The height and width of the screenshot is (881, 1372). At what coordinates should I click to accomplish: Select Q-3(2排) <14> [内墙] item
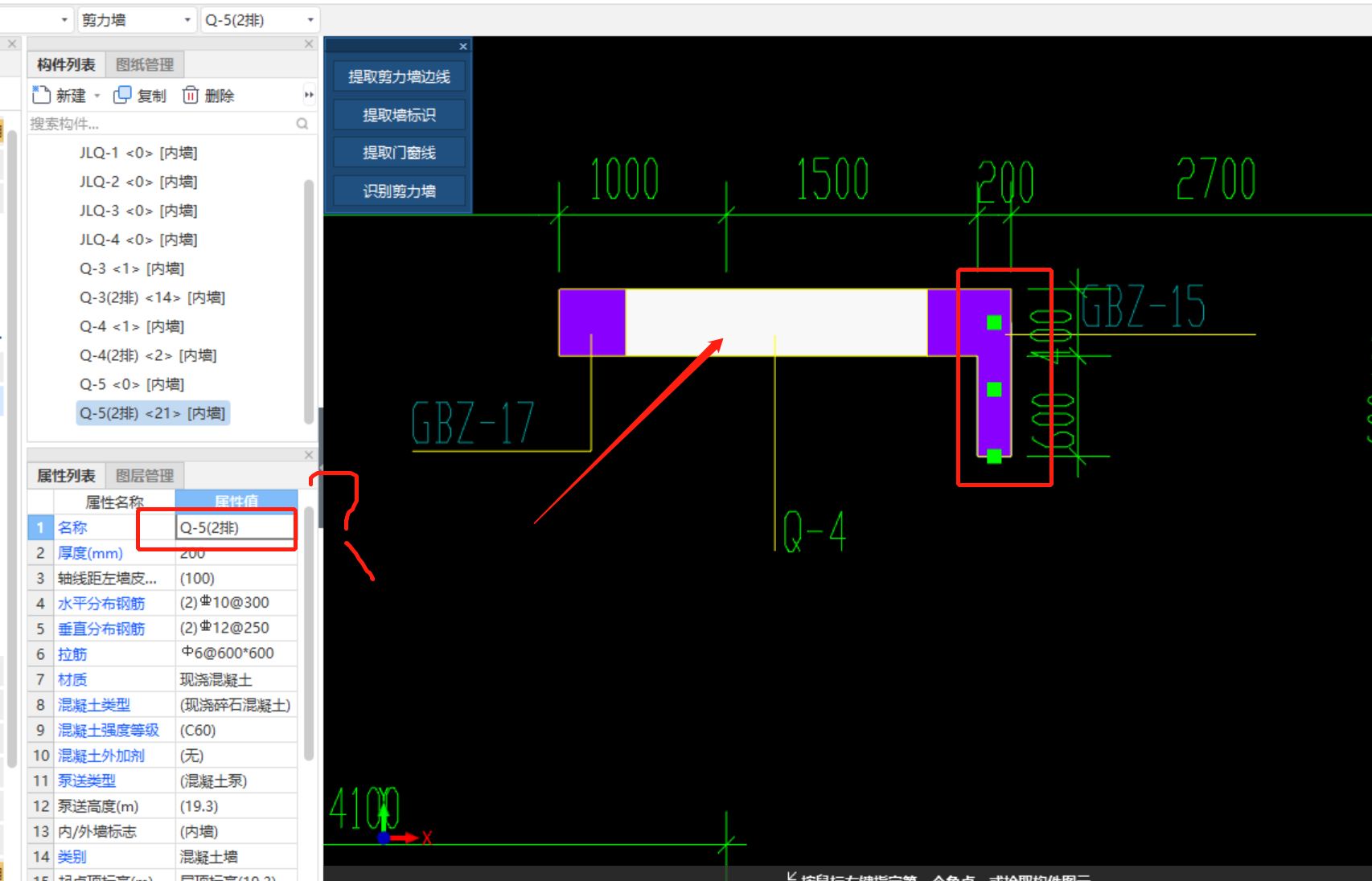click(x=152, y=297)
